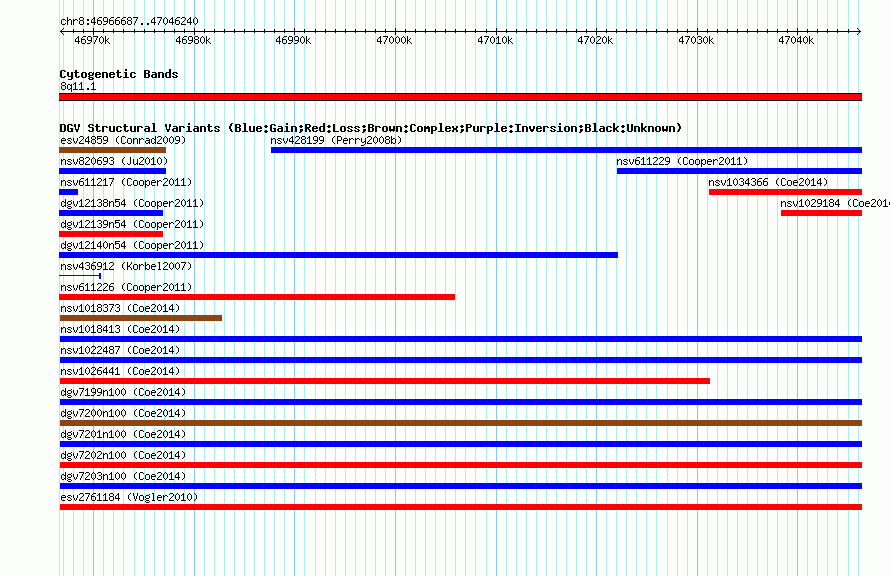Click the blue nsv1022487 gain bar
Screen dimensions: 890x576
click(x=460, y=360)
